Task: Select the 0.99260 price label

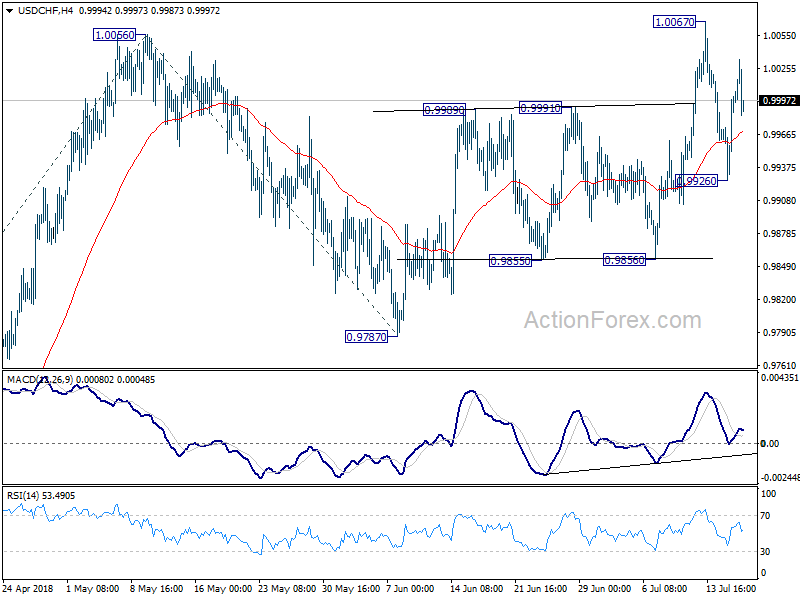Action: tap(696, 181)
